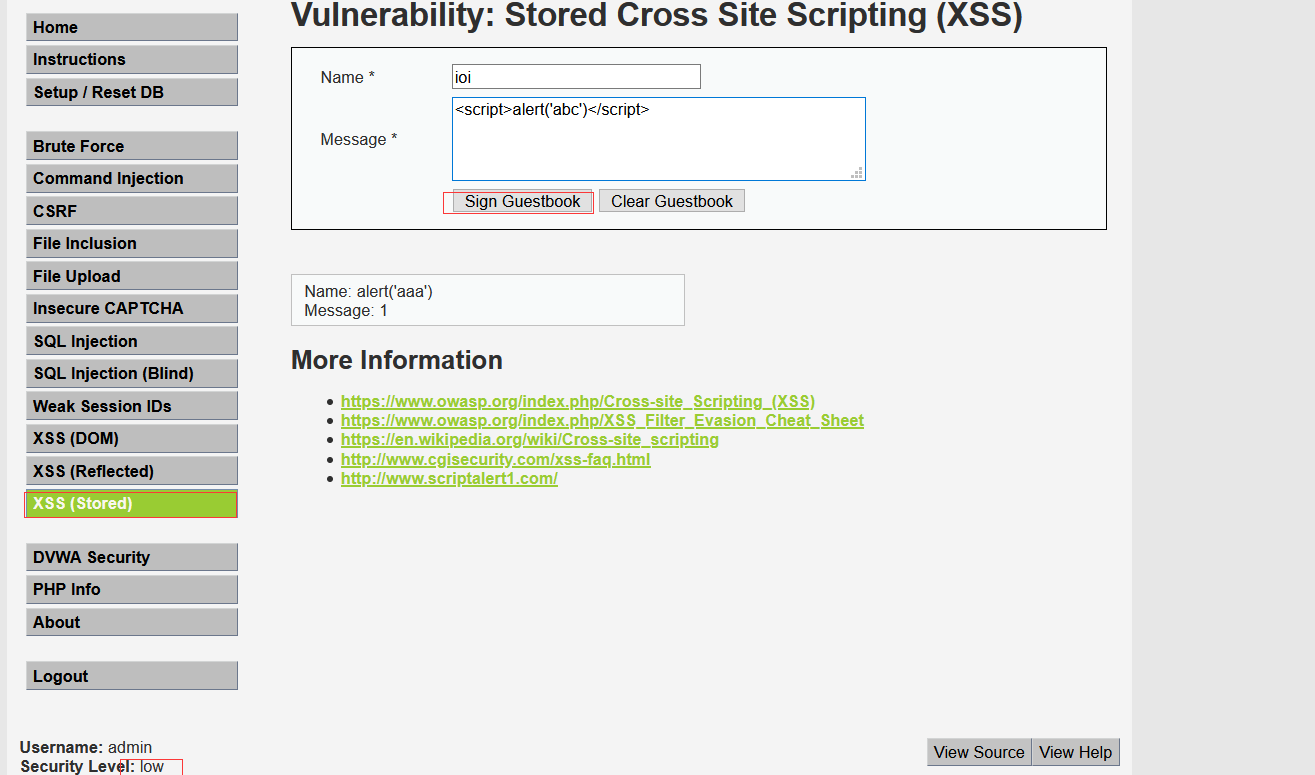This screenshot has width=1315, height=775.
Task: Click the "Message *" field label
Action: tap(359, 139)
